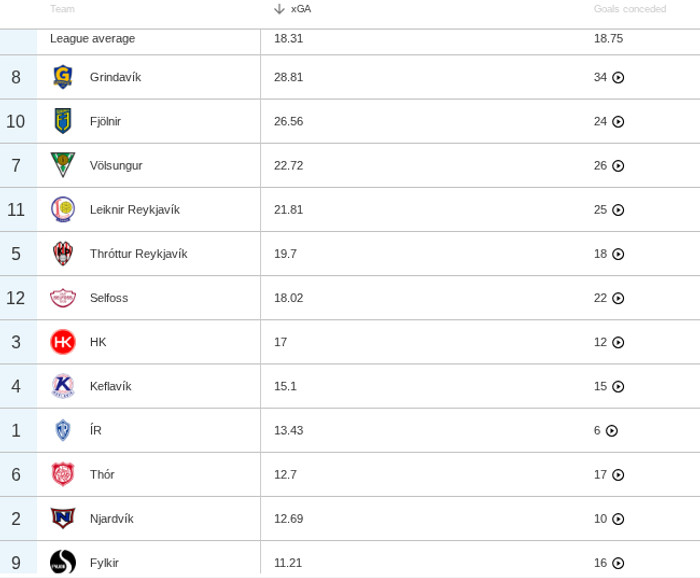700x578 pixels.
Task: Click the Thróttur Reykjavík team logo
Action: 63,254
